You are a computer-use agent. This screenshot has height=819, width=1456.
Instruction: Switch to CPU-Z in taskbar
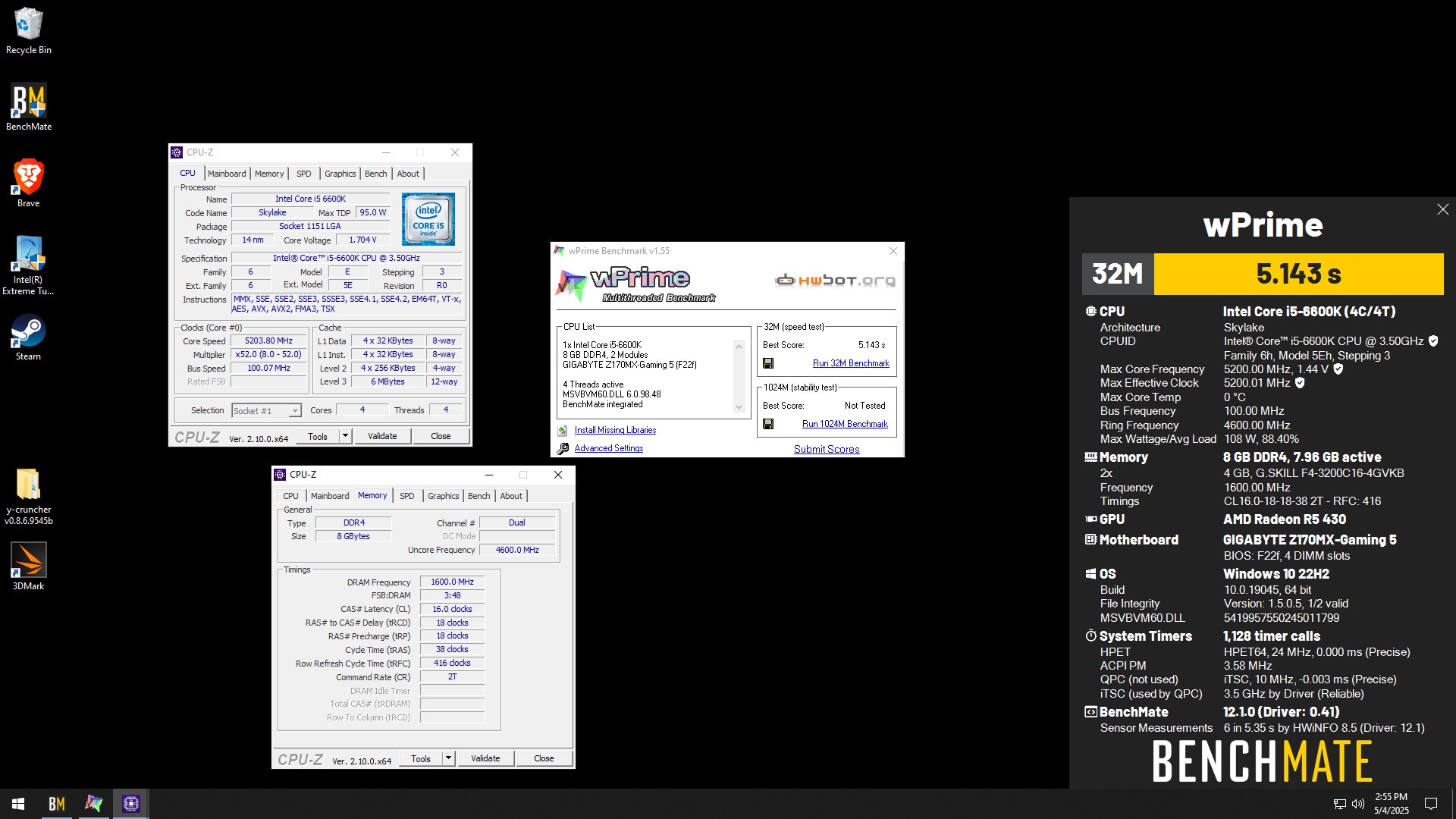(131, 804)
